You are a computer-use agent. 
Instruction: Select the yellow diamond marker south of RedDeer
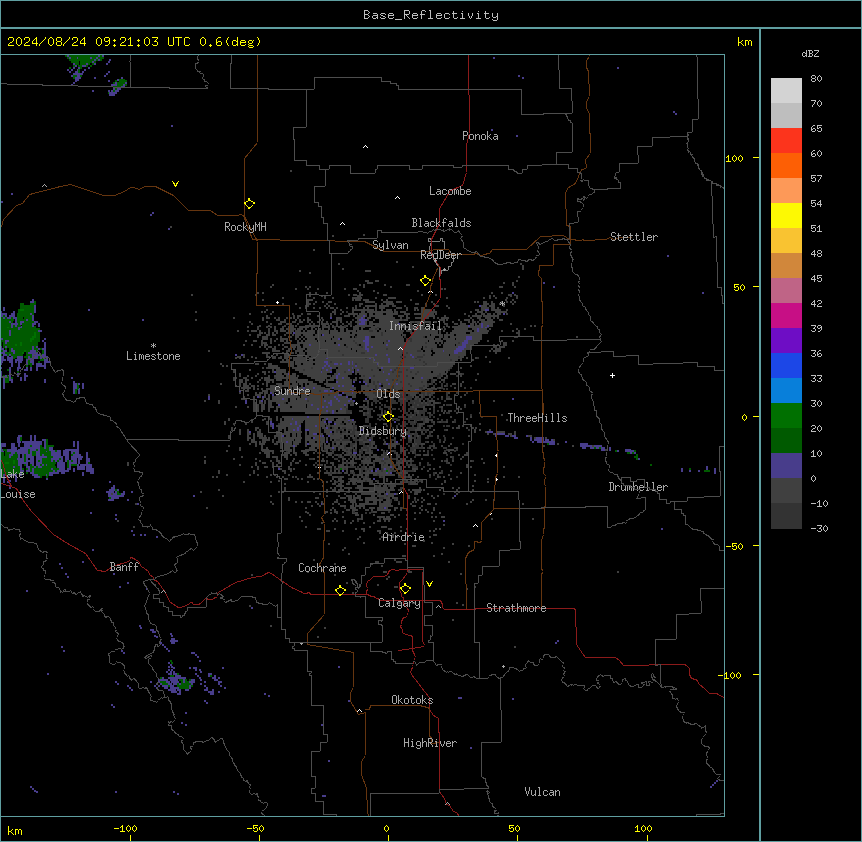pos(426,281)
